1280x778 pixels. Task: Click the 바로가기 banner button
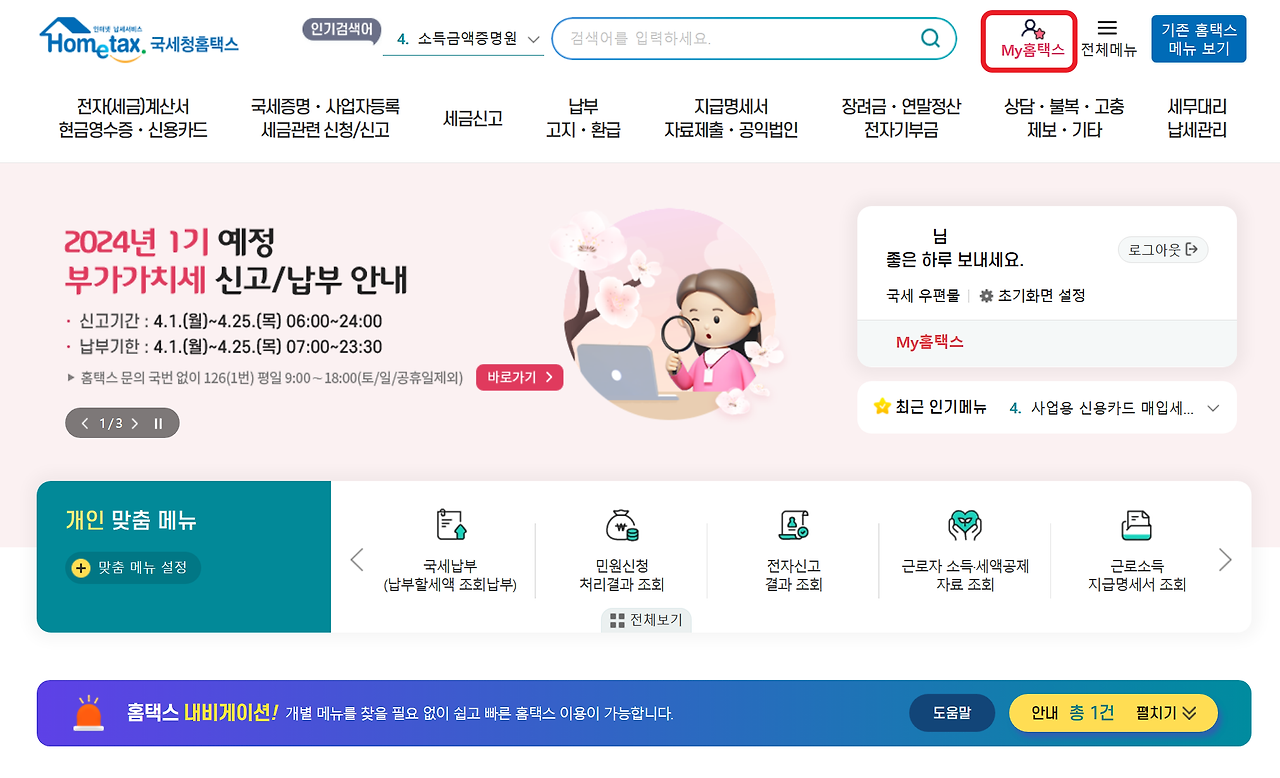pos(519,377)
